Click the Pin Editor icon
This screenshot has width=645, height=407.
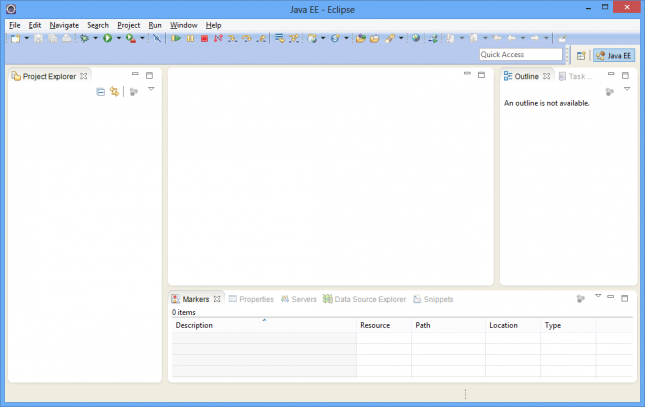pos(562,39)
